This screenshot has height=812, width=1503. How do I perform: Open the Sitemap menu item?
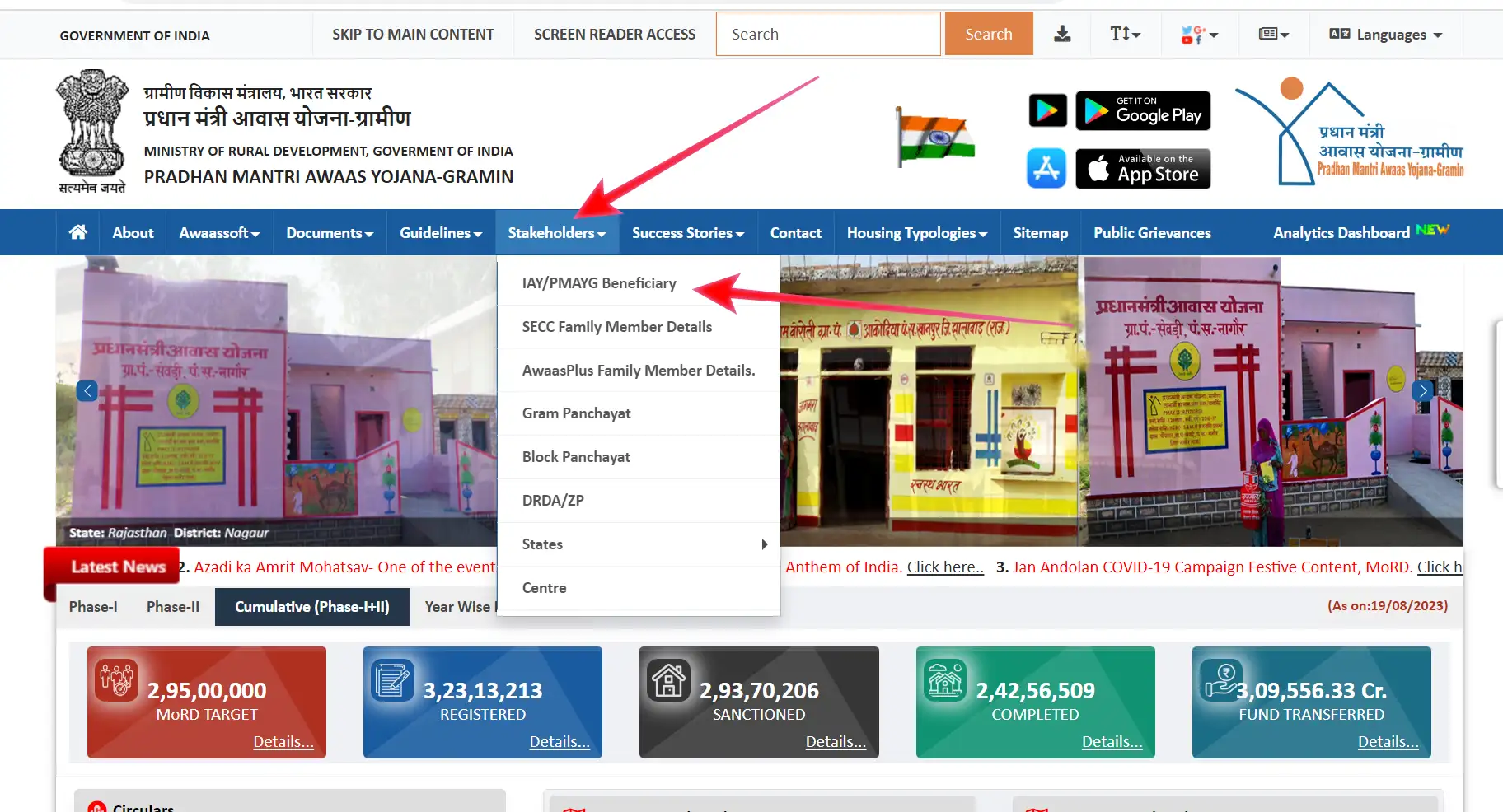tap(1040, 232)
